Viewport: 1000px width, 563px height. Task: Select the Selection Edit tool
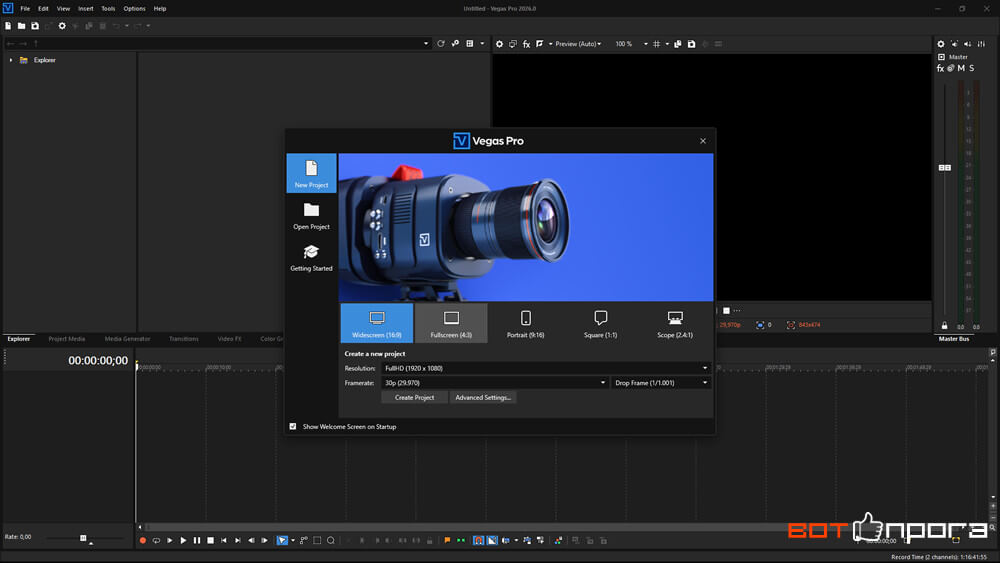coord(317,541)
